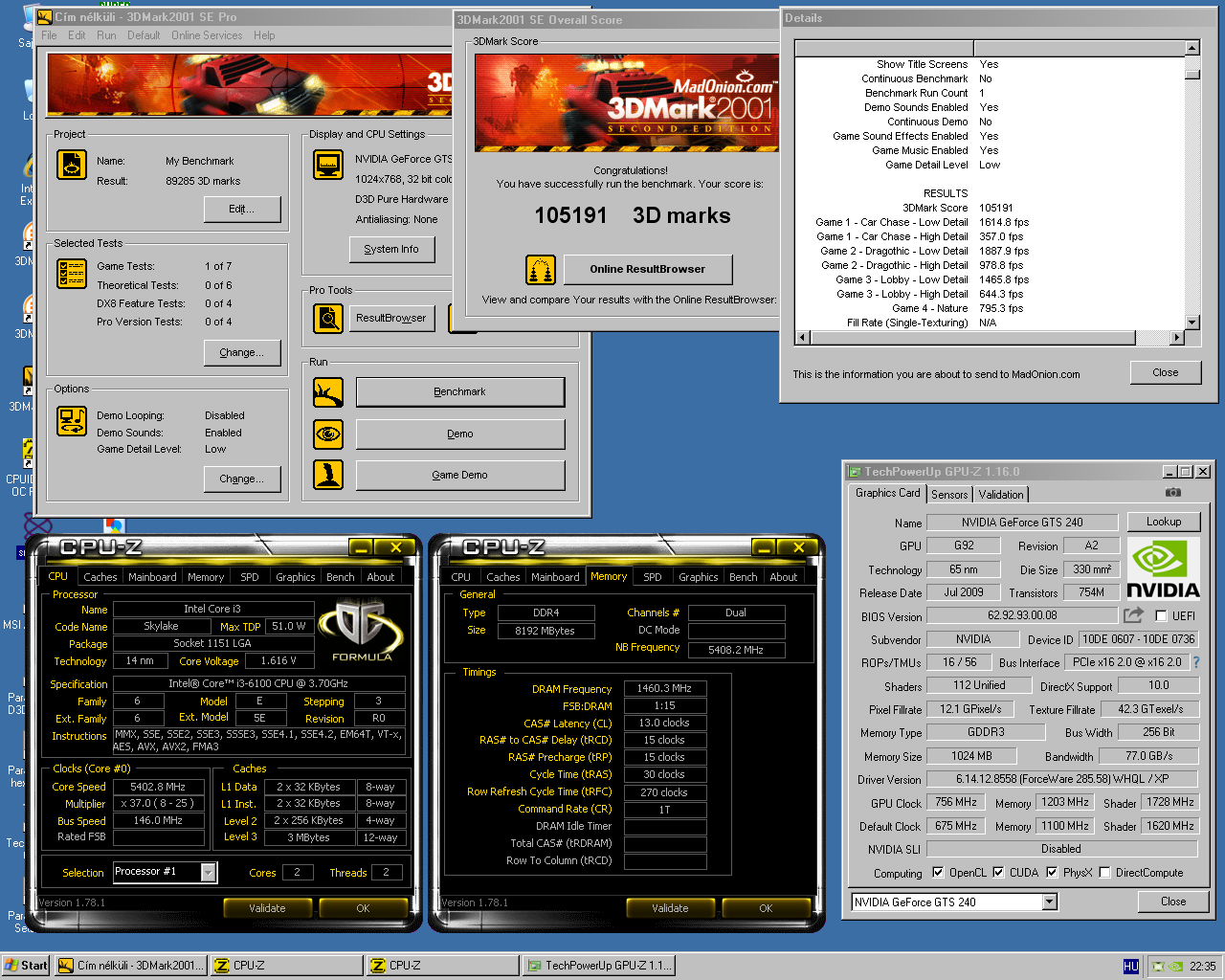Click the NVIDIA logo in GPU-Z
Viewport: 1225px width, 980px height.
coord(1163,568)
